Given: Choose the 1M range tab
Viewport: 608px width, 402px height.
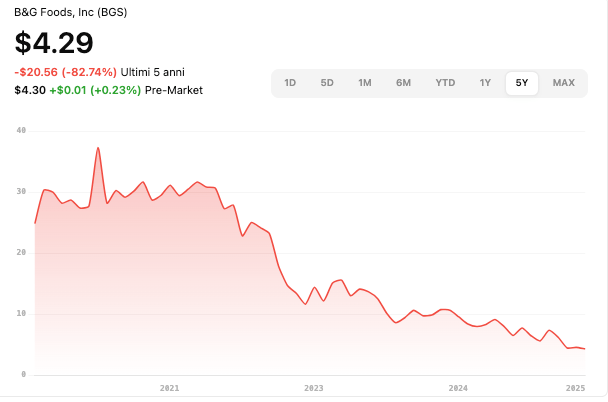Looking at the screenshot, I should [365, 83].
